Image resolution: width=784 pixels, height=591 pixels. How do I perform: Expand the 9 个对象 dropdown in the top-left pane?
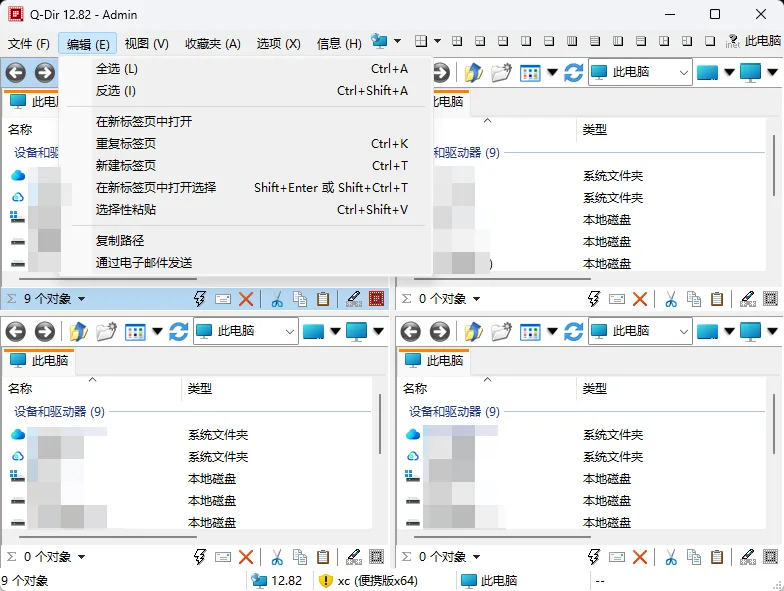82,299
